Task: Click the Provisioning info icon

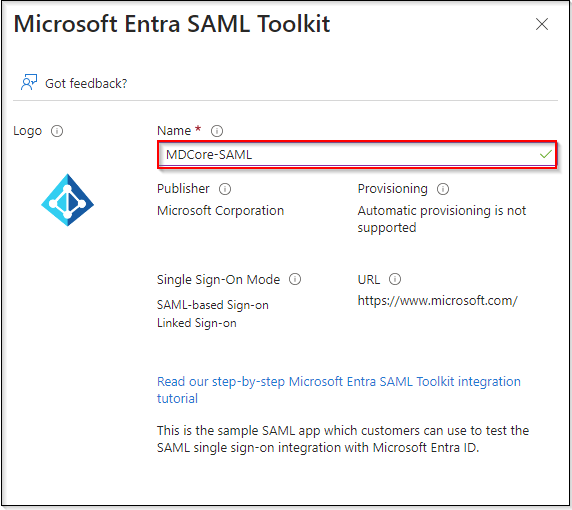Action: [443, 189]
